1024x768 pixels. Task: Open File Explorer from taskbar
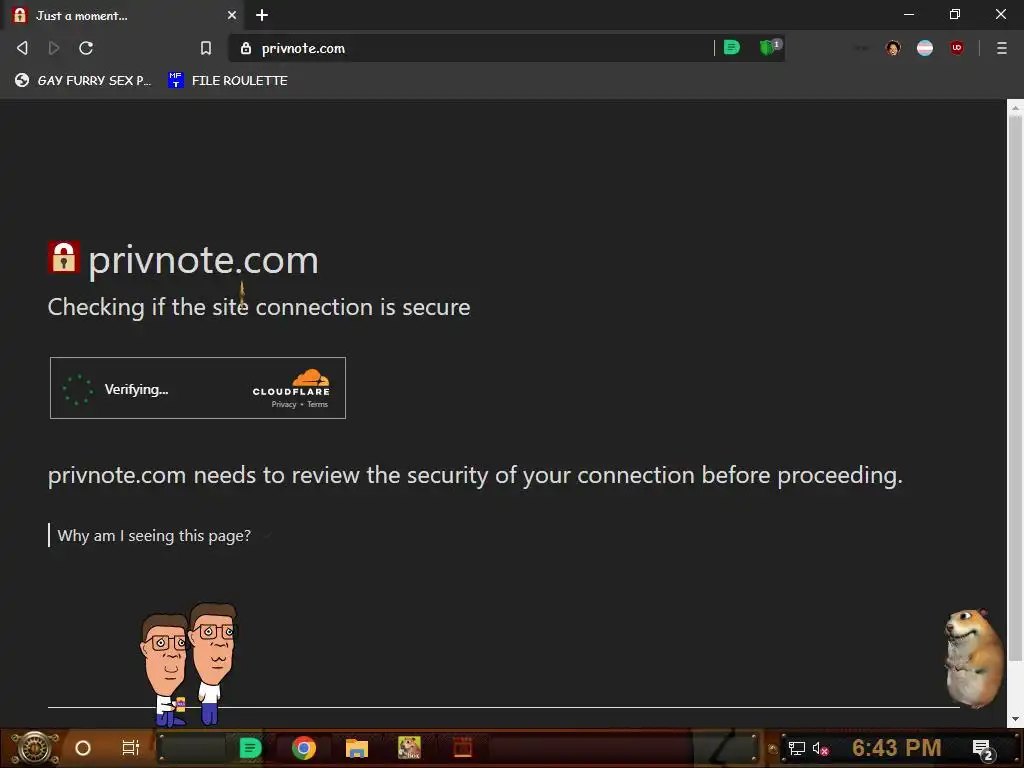[357, 748]
